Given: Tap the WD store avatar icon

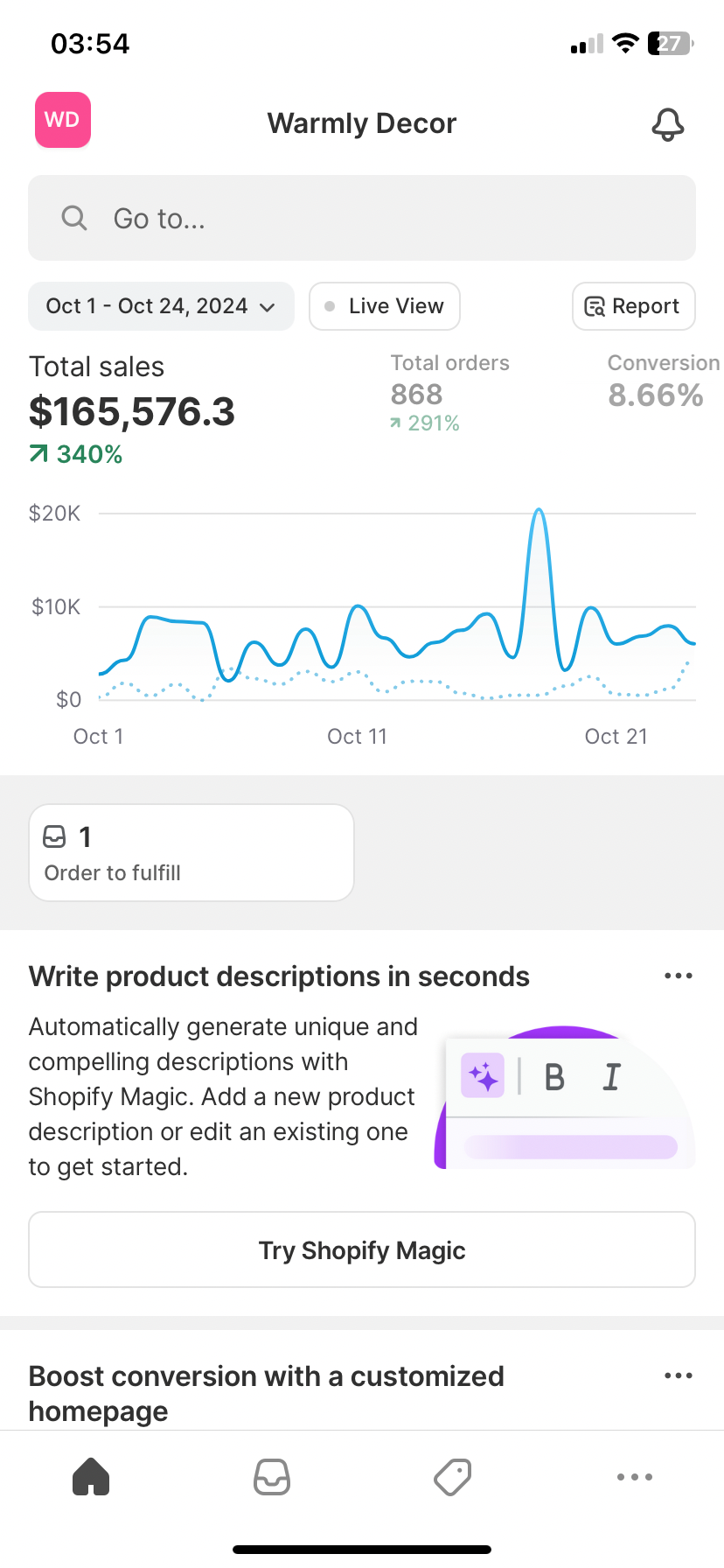Looking at the screenshot, I should pyautogui.click(x=62, y=120).
